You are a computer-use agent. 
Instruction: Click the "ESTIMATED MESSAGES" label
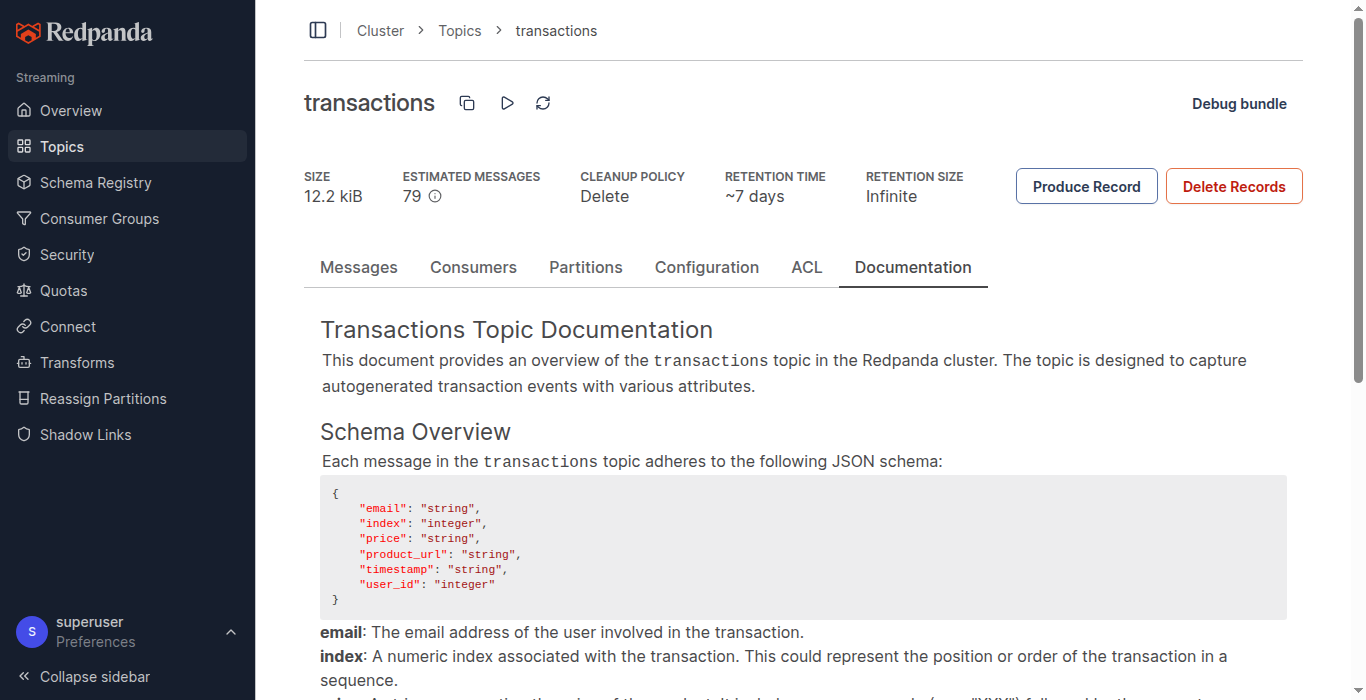point(471,177)
